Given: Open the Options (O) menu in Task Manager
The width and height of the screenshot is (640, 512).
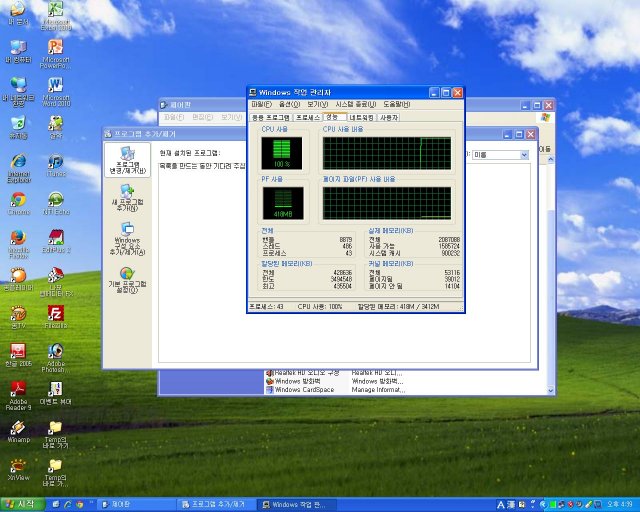Looking at the screenshot, I should click(x=289, y=105).
